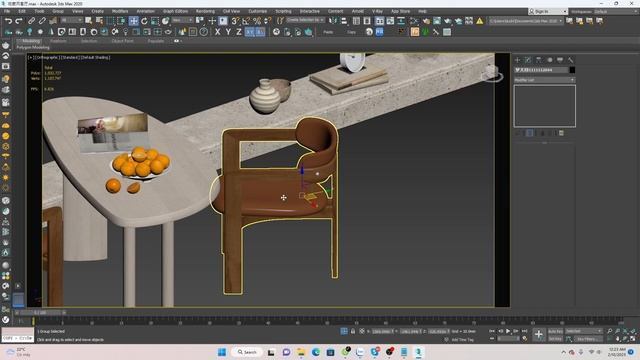
Task: Toggle the Angle Snap button
Action: coord(246,21)
